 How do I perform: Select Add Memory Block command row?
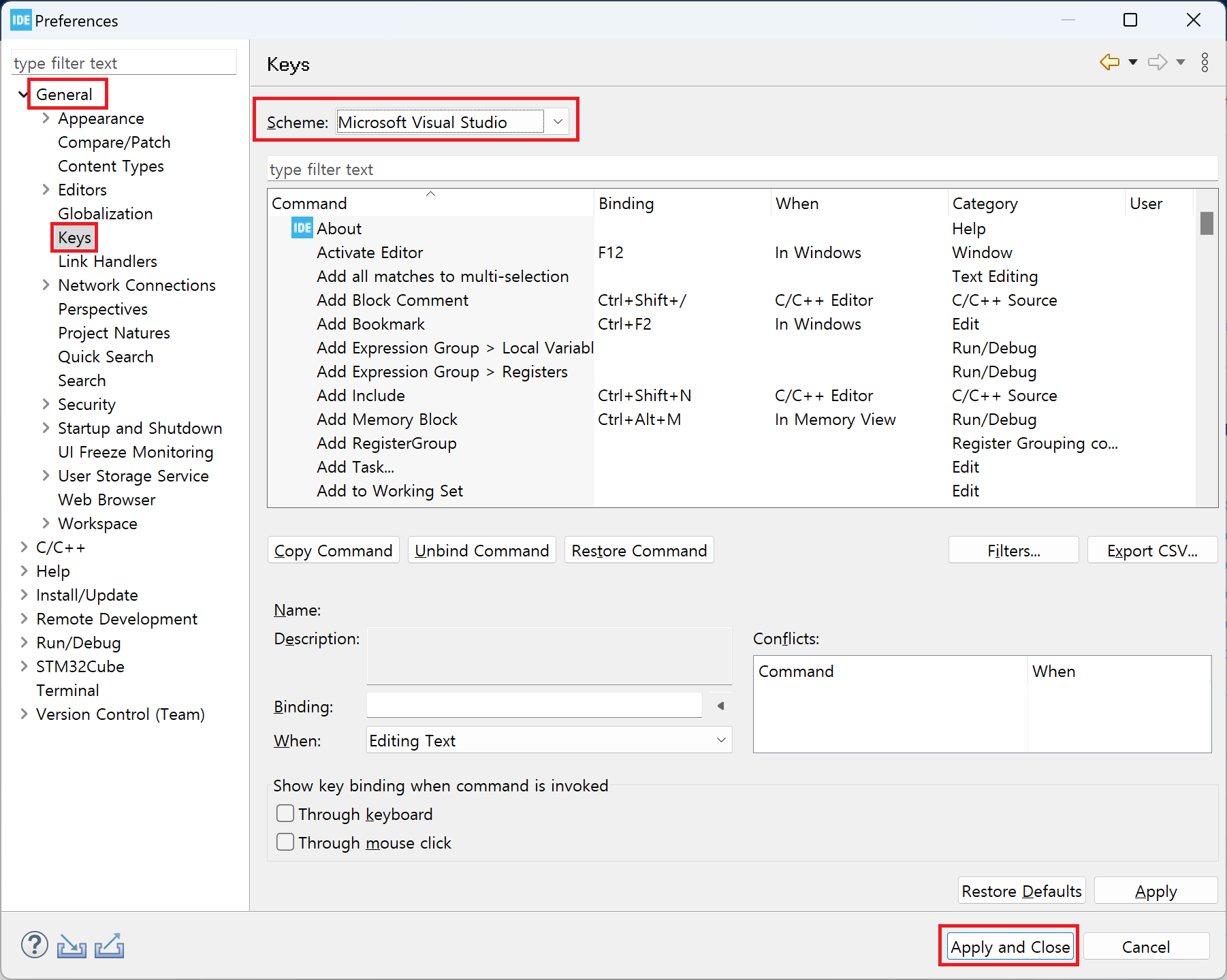[731, 420]
